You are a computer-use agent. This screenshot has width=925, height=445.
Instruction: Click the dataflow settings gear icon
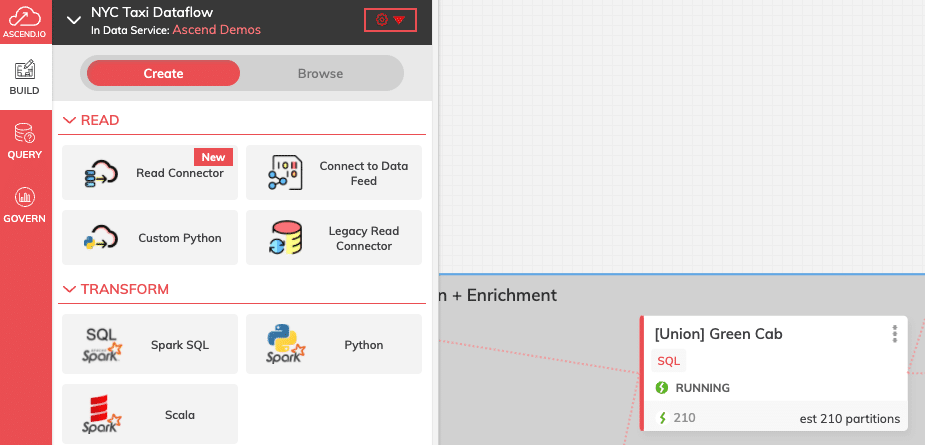tap(382, 20)
